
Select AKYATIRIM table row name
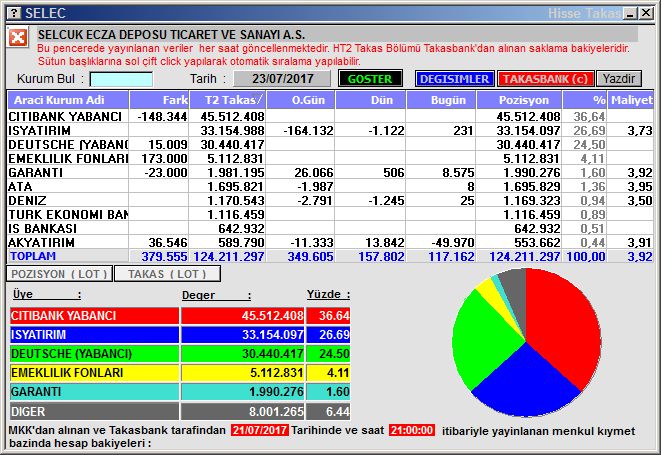42,242
